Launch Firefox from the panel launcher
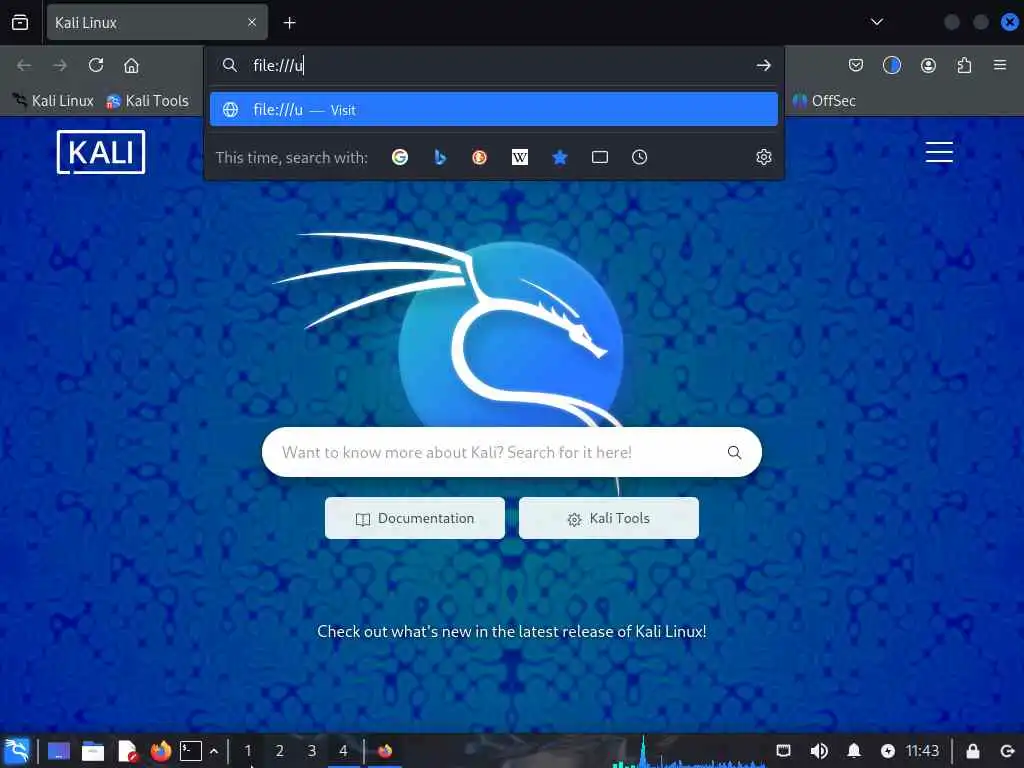Image resolution: width=1024 pixels, height=768 pixels. point(161,751)
